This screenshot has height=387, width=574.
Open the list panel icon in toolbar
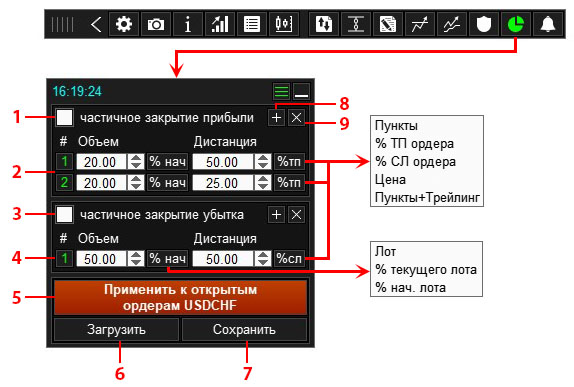252,25
